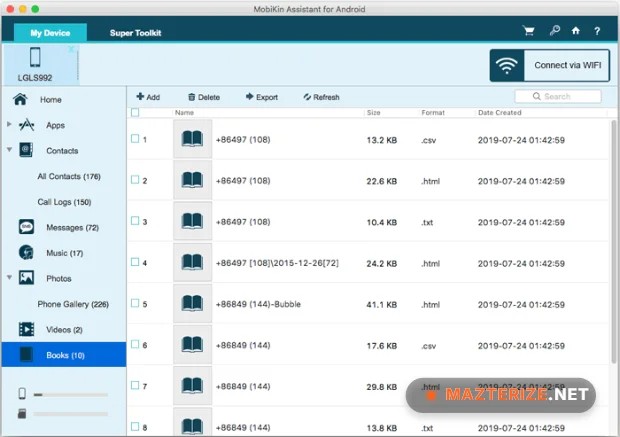Click book thumbnail in row 6
Viewport: 620px width, 437px height.
193,344
